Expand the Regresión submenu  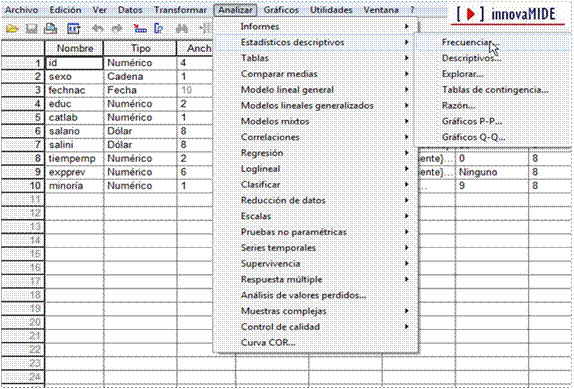pyautogui.click(x=316, y=153)
